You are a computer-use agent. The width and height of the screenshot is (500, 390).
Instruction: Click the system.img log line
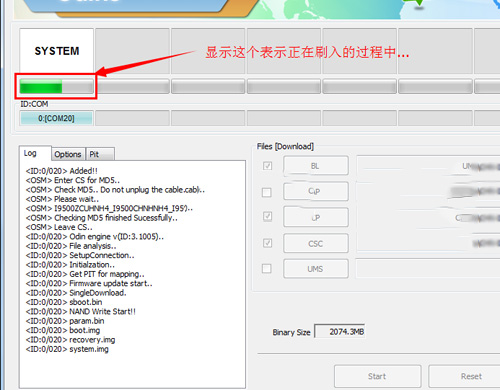67,349
